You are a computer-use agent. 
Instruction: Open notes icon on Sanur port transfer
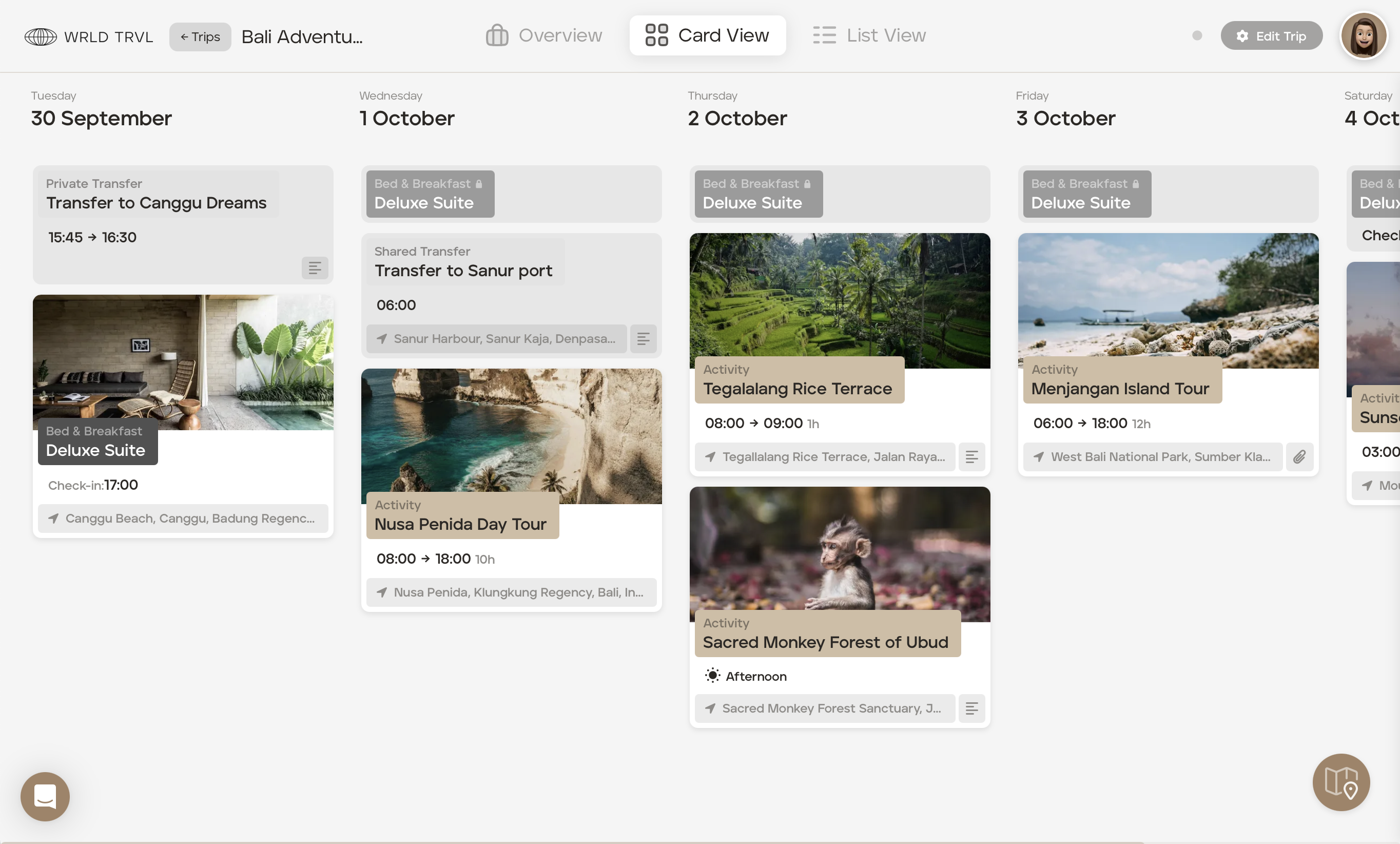tap(643, 339)
